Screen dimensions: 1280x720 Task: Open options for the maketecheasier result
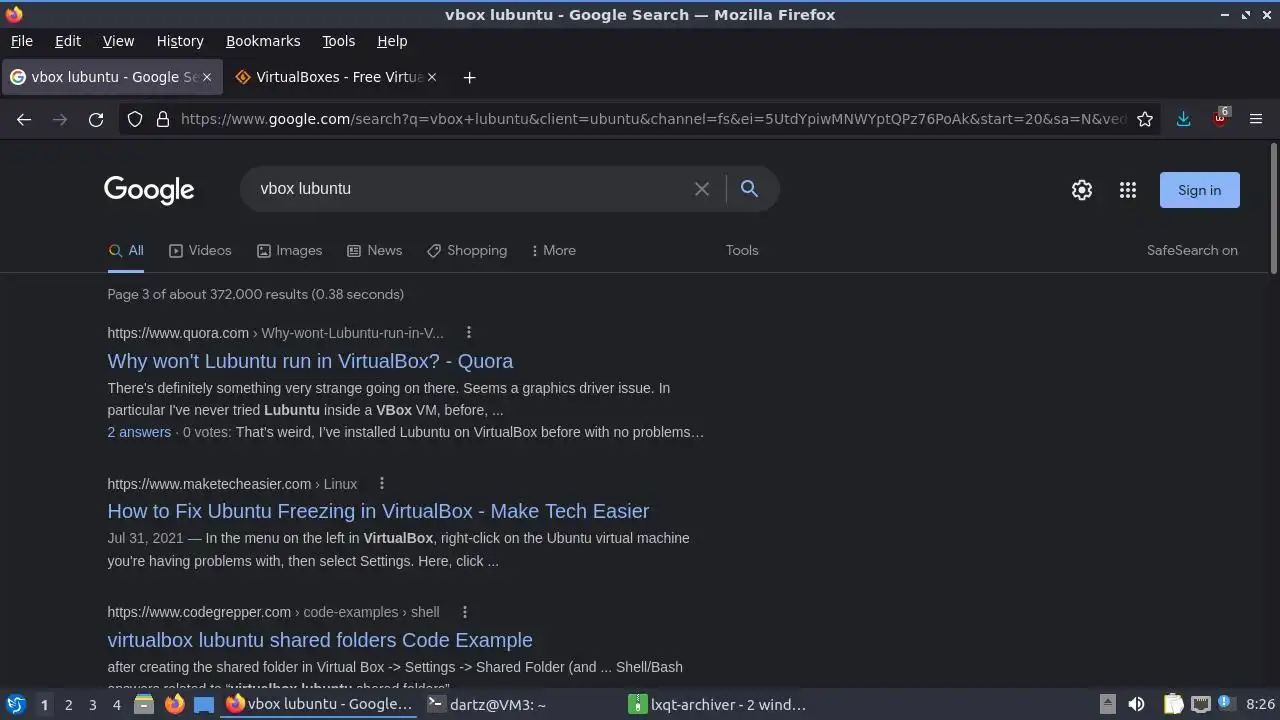pyautogui.click(x=381, y=484)
